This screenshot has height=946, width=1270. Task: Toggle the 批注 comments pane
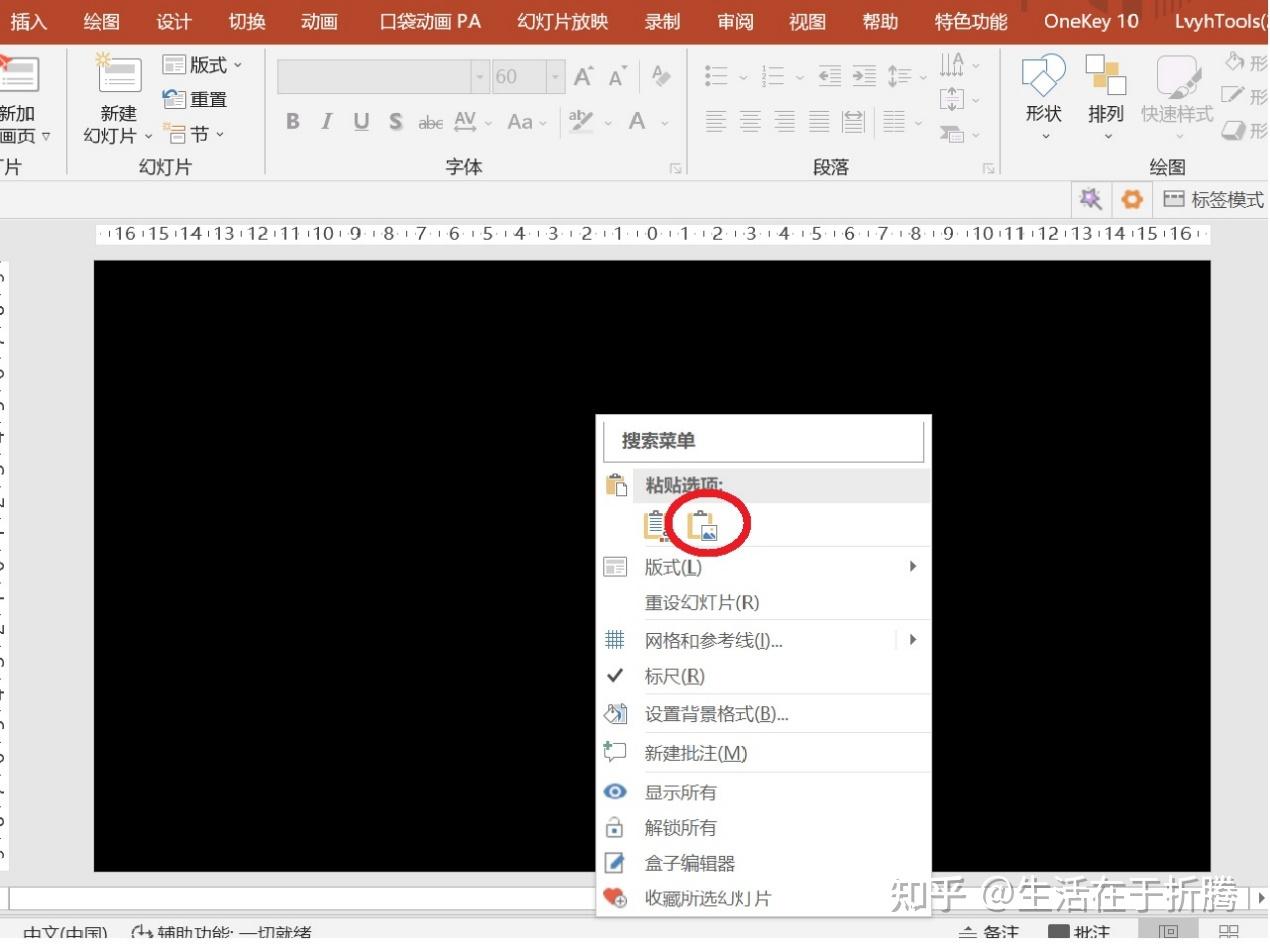(1079, 934)
